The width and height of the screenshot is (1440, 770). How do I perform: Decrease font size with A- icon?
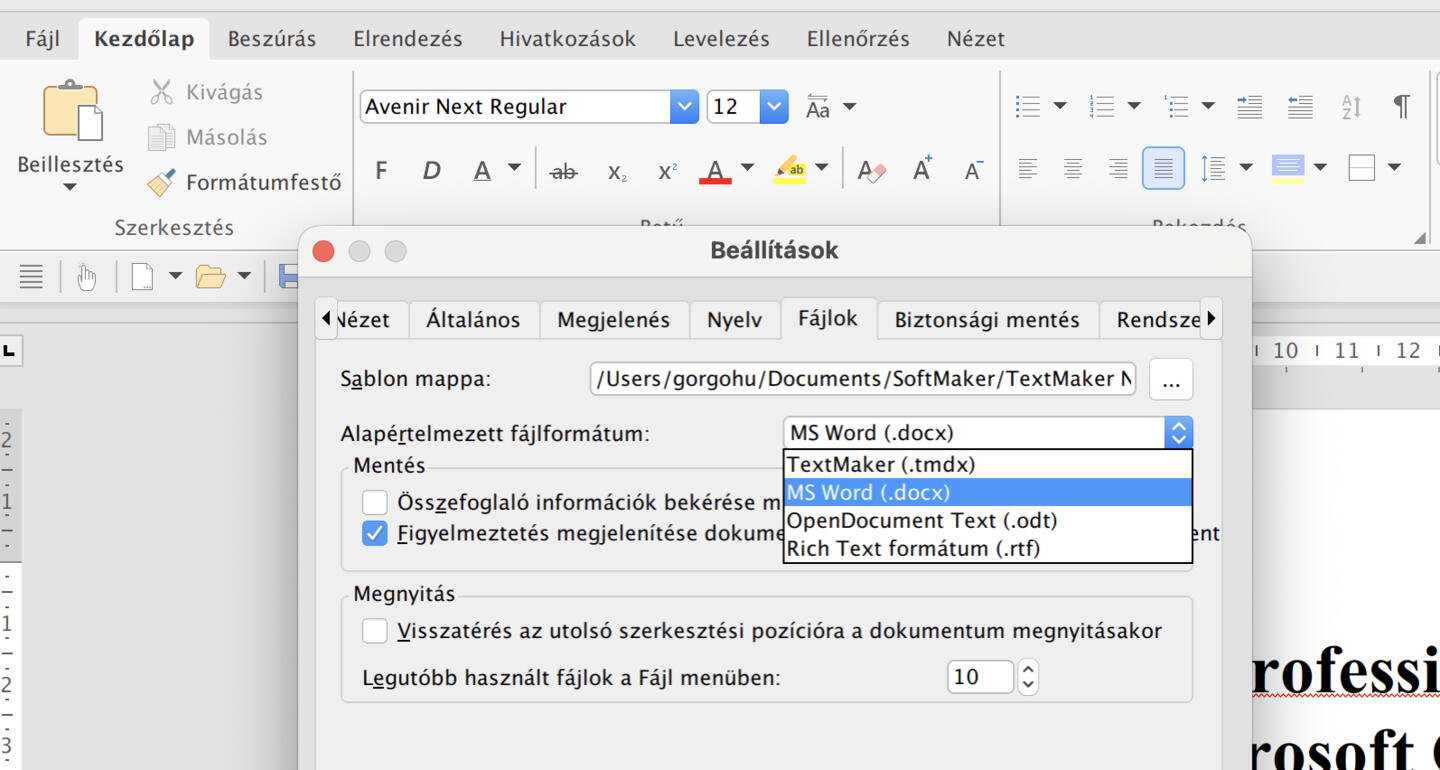pyautogui.click(x=973, y=171)
